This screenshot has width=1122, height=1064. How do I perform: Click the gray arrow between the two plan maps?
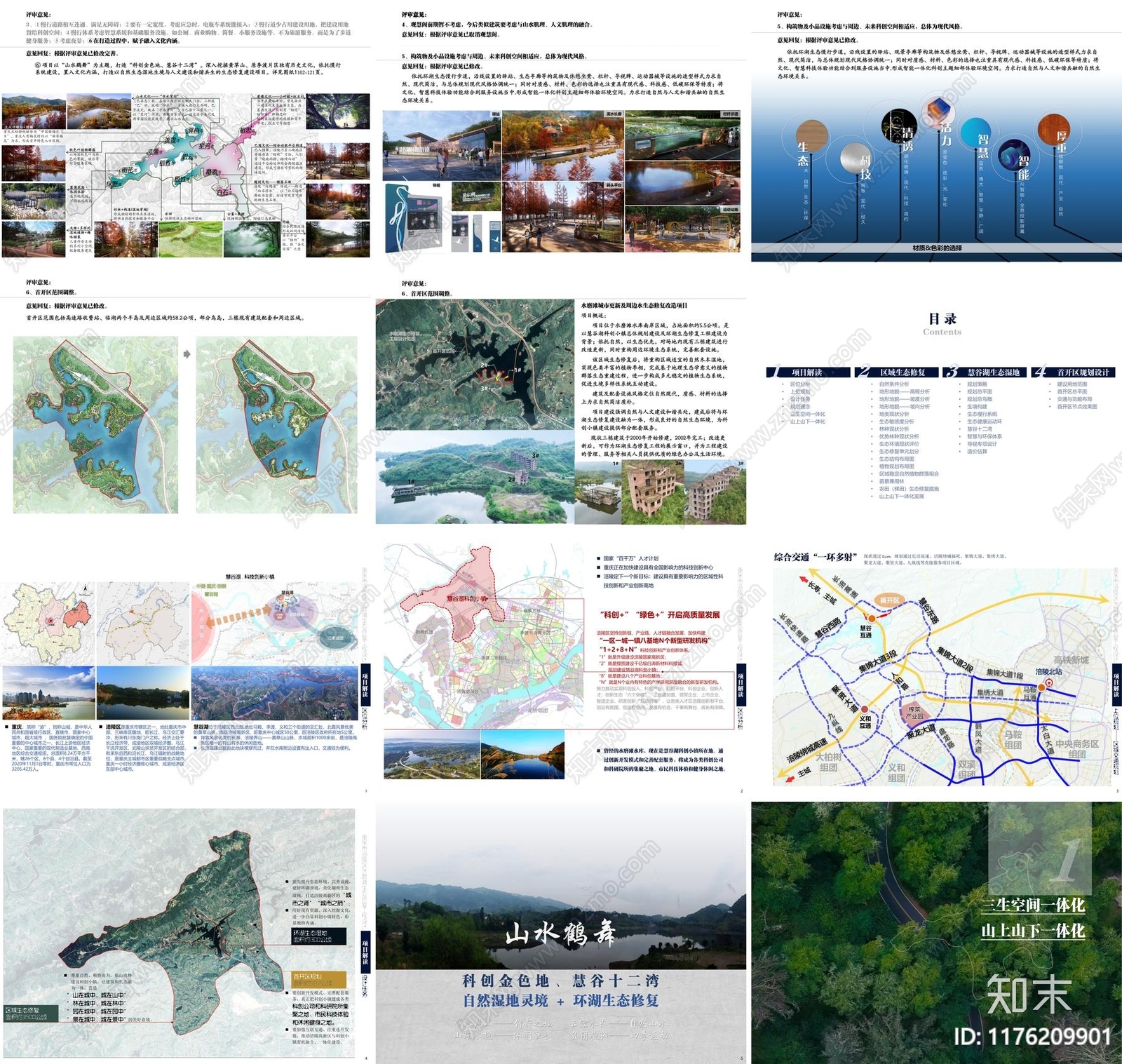(187, 354)
